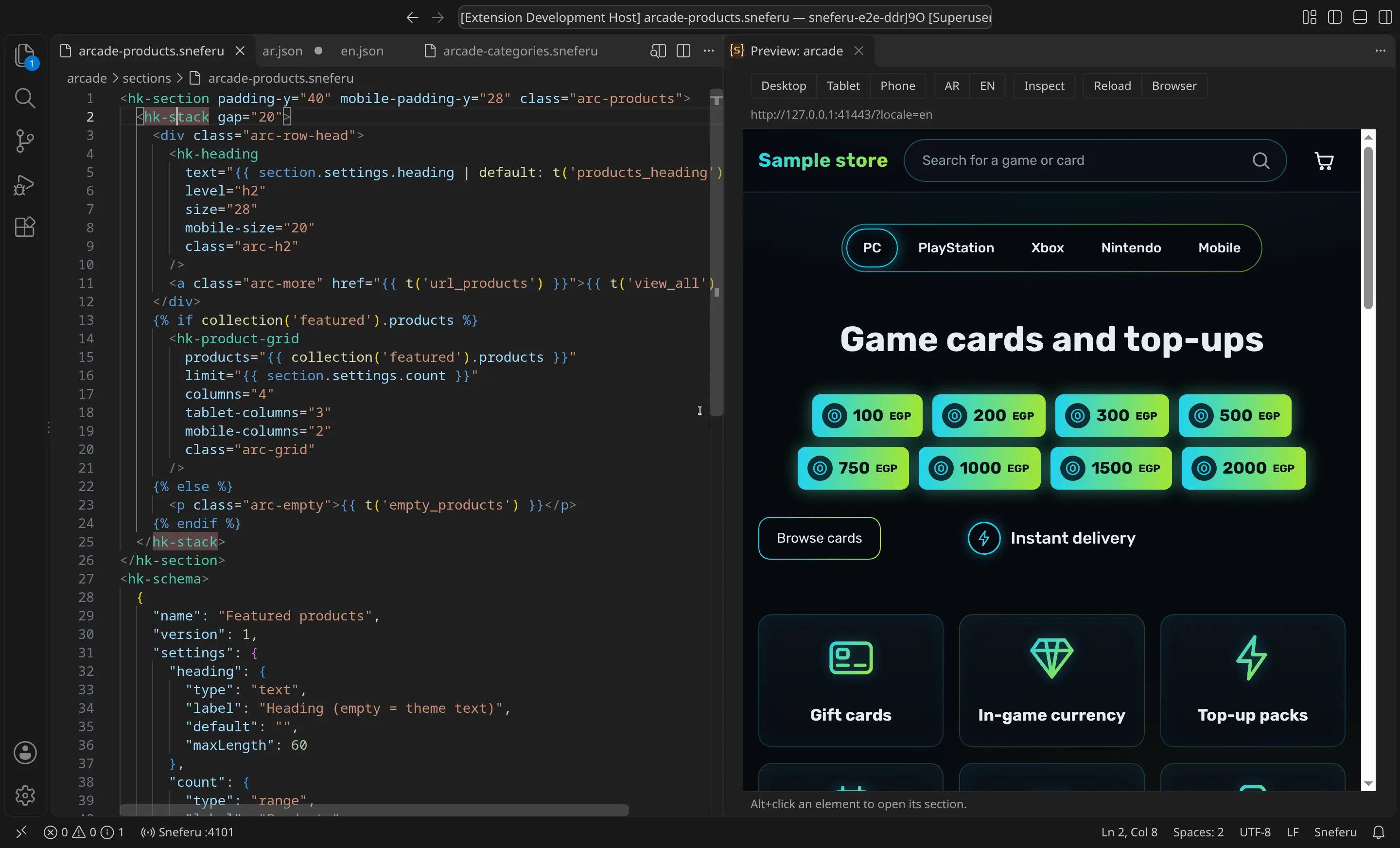Screen dimensions: 1400x848
Task: Click the search magnifier icon in the store
Action: [x=1261, y=161]
